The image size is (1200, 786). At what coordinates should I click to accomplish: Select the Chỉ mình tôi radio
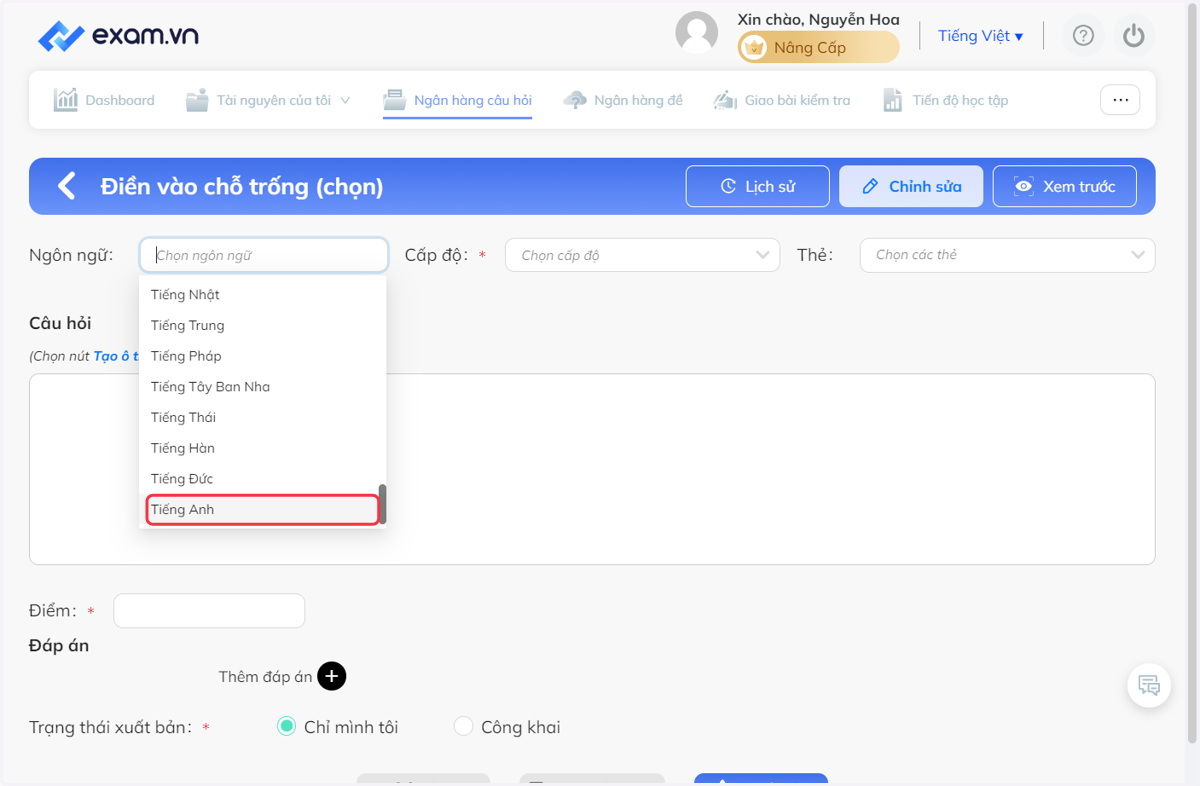tap(286, 727)
